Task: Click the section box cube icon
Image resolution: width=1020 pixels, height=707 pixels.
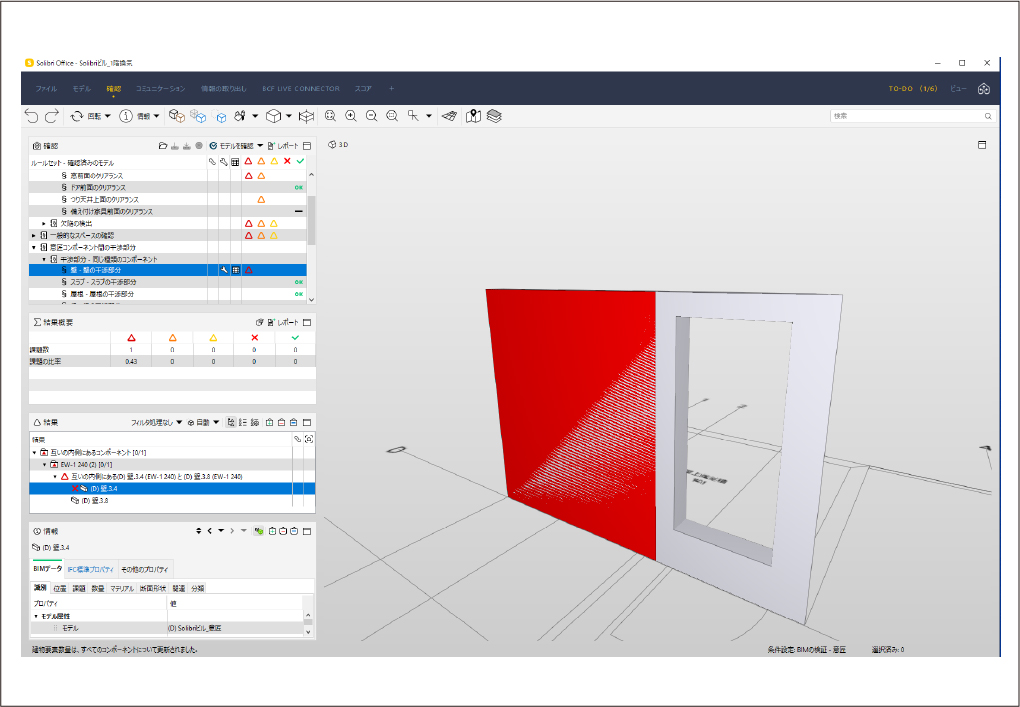Action: pos(307,116)
